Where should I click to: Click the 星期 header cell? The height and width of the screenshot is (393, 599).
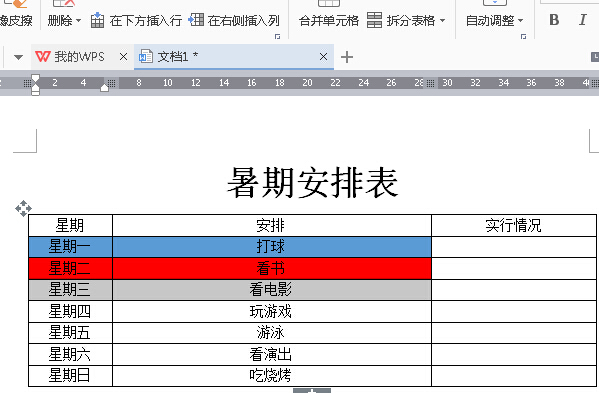click(70, 225)
